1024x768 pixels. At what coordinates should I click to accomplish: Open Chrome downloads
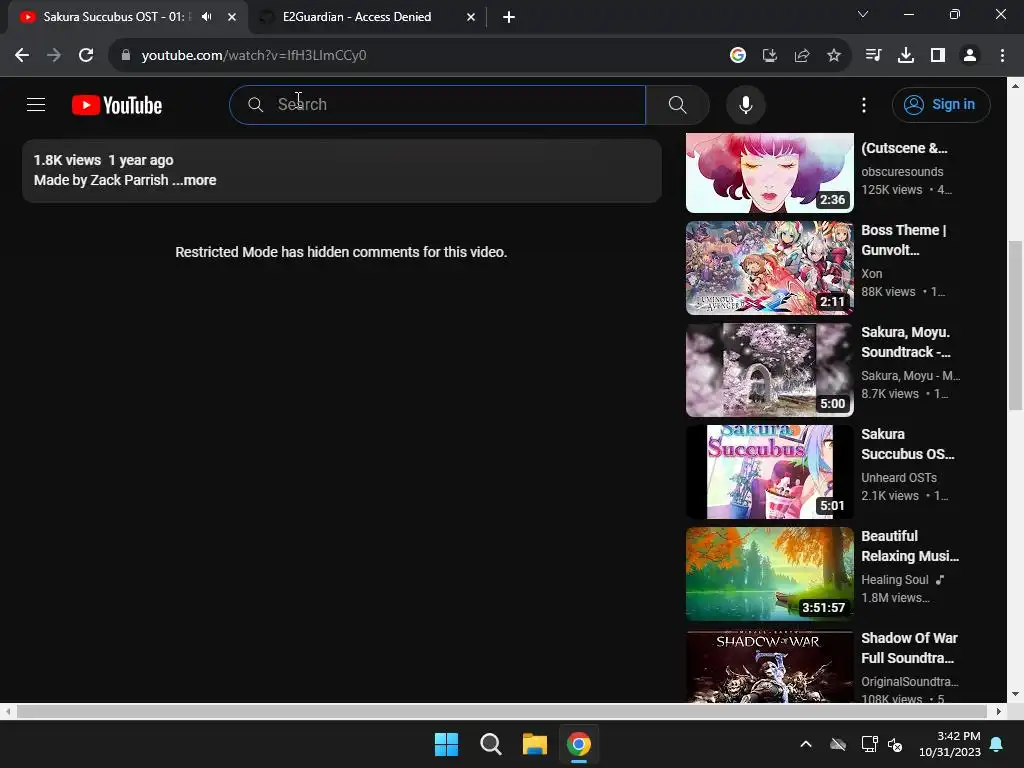[x=906, y=56]
